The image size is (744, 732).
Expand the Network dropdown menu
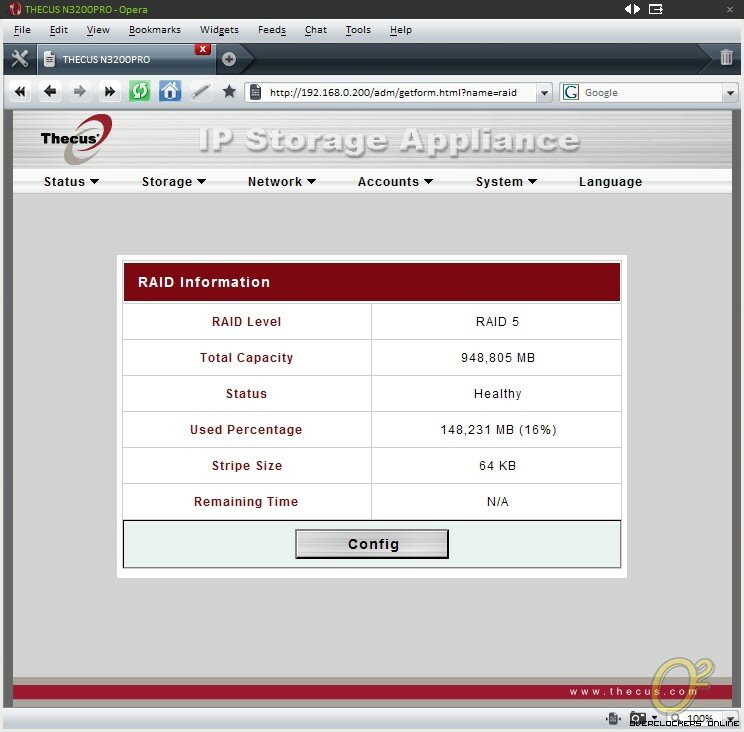tap(282, 182)
